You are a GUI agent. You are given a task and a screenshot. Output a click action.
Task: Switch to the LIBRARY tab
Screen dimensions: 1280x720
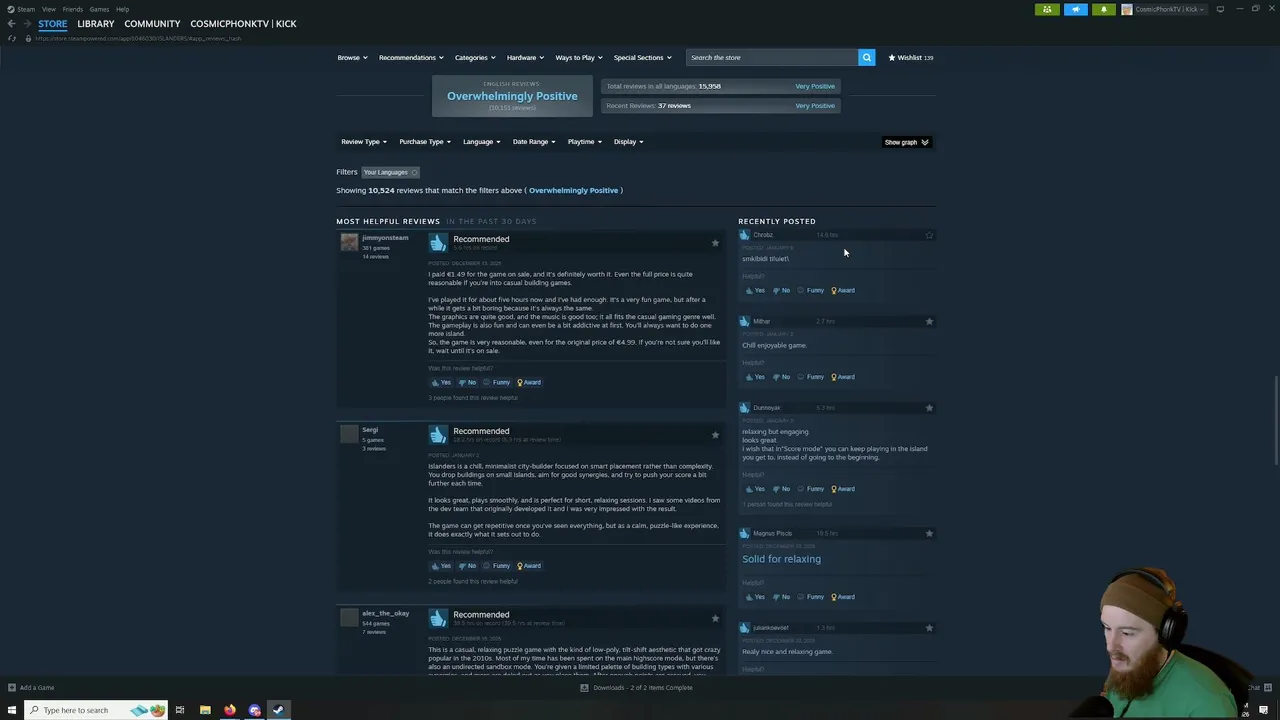(96, 24)
